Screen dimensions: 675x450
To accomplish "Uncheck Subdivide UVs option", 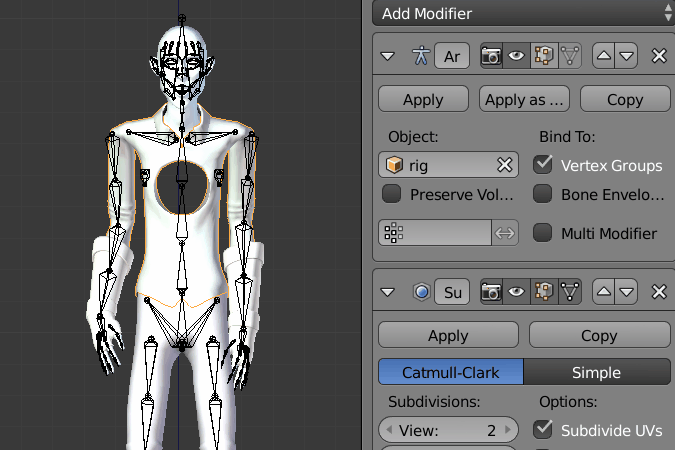I will (543, 429).
